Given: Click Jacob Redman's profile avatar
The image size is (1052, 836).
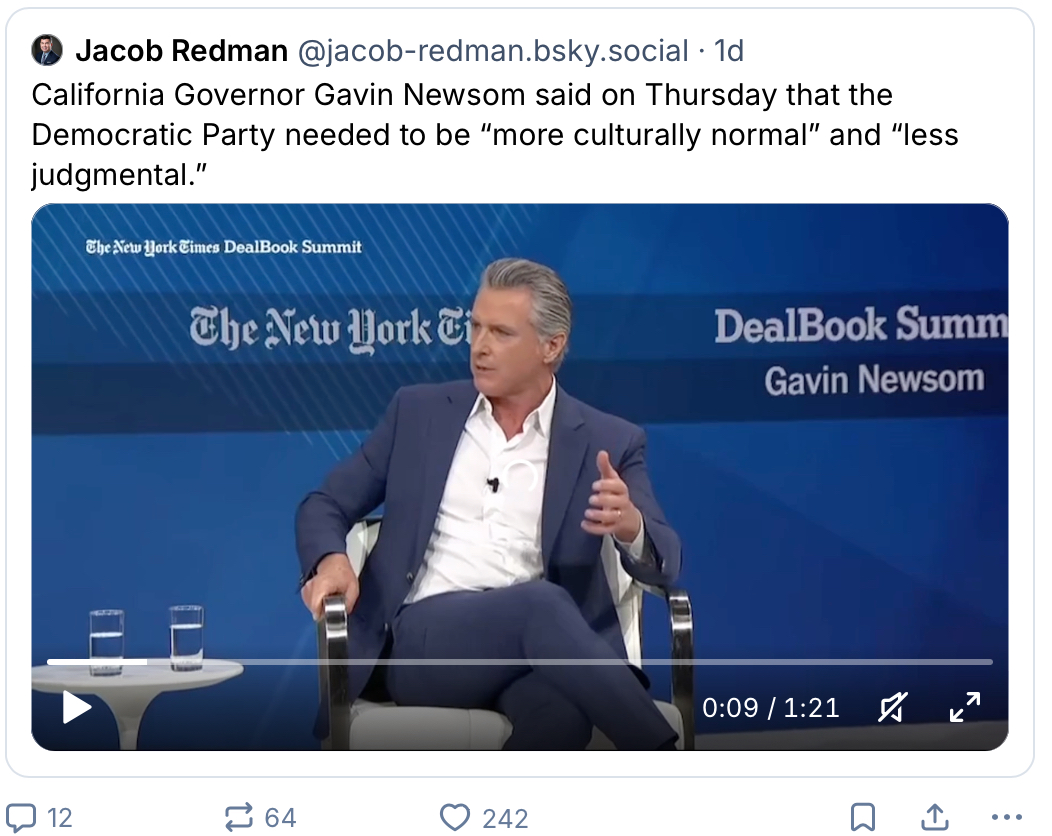Looking at the screenshot, I should [47, 50].
